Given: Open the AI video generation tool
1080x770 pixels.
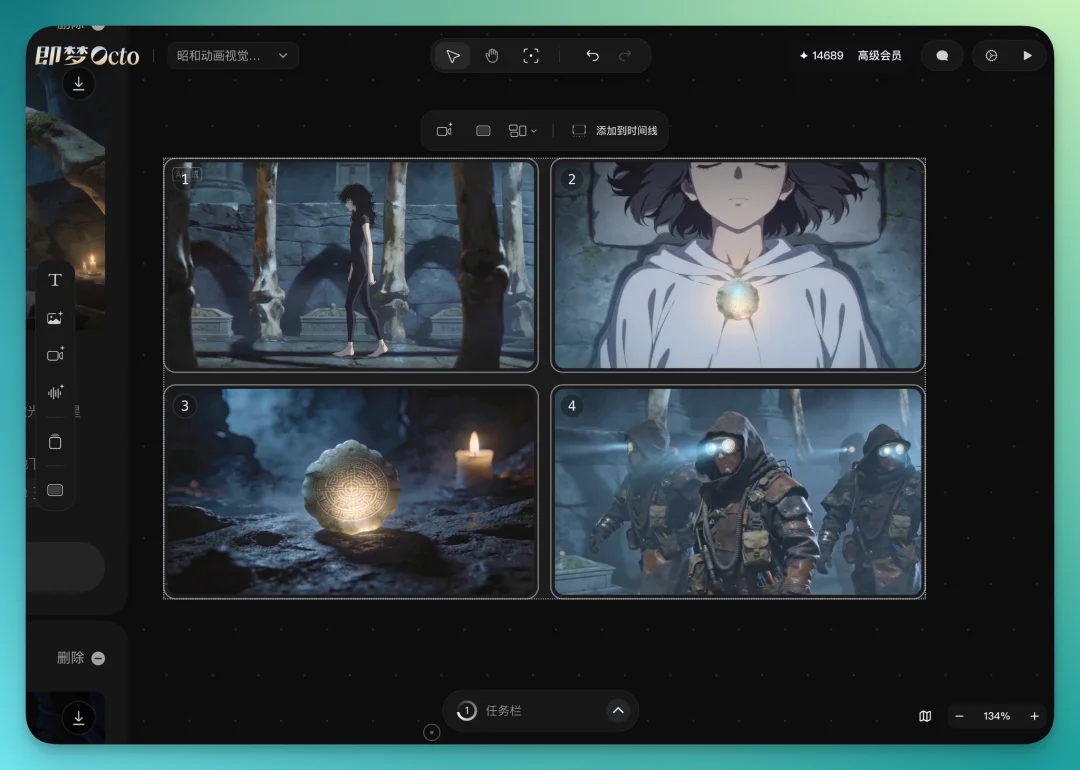Looking at the screenshot, I should 55,355.
